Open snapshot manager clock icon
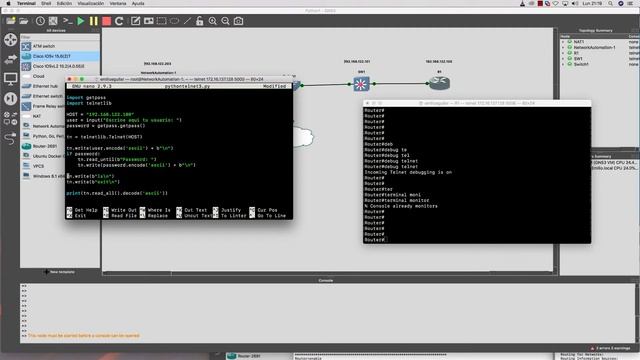640x360 pixels. (x=40, y=21)
